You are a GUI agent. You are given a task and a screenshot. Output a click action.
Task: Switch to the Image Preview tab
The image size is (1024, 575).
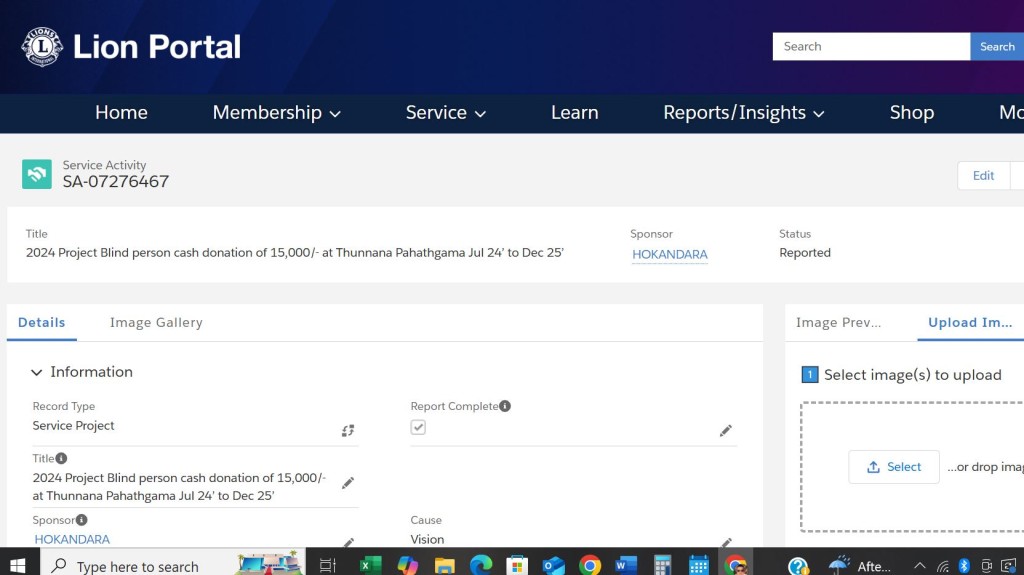839,322
